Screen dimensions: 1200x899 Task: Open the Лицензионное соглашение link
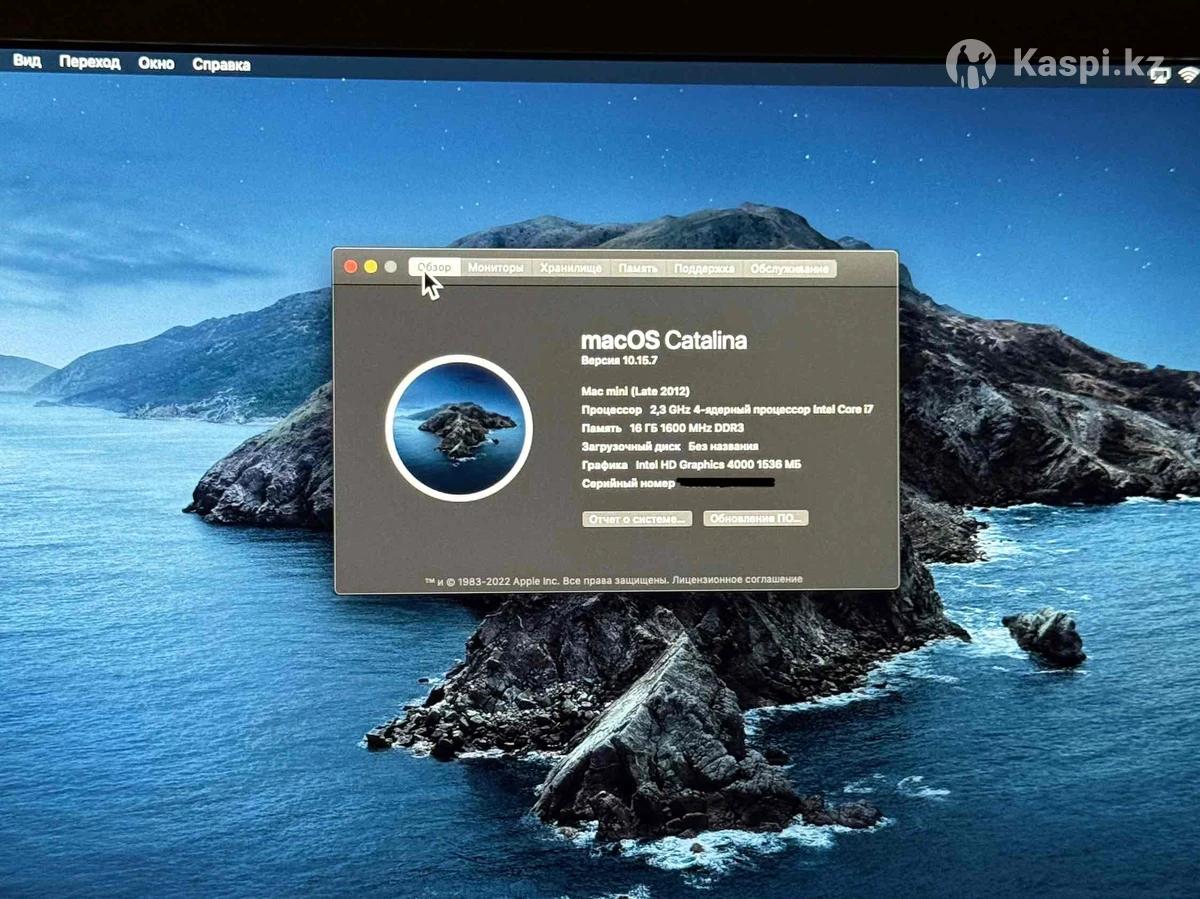[x=737, y=580]
